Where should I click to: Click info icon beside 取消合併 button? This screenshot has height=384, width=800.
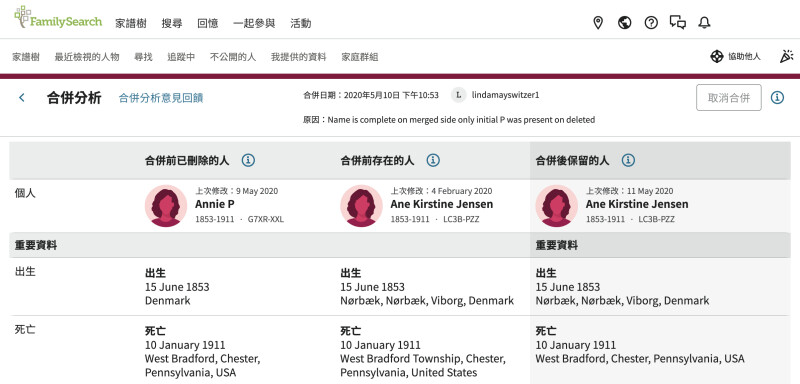[777, 97]
